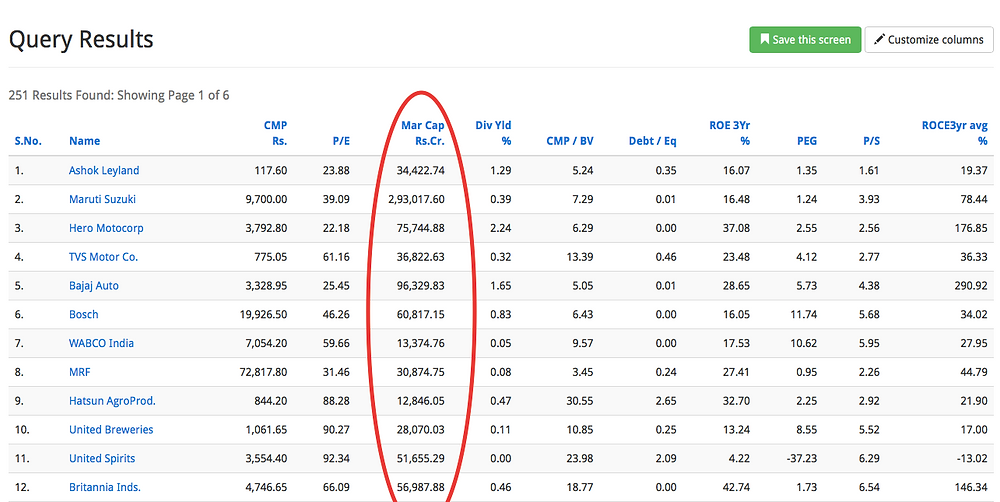
Task: Open Bosch company link
Action: (x=84, y=314)
